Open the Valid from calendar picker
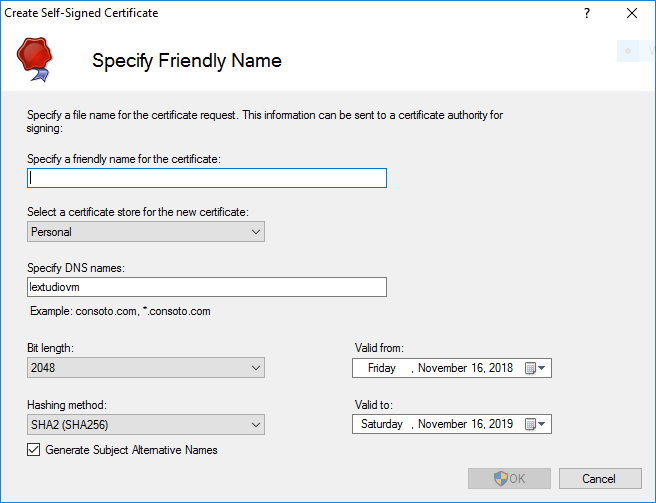This screenshot has height=503, width=656. click(x=535, y=368)
